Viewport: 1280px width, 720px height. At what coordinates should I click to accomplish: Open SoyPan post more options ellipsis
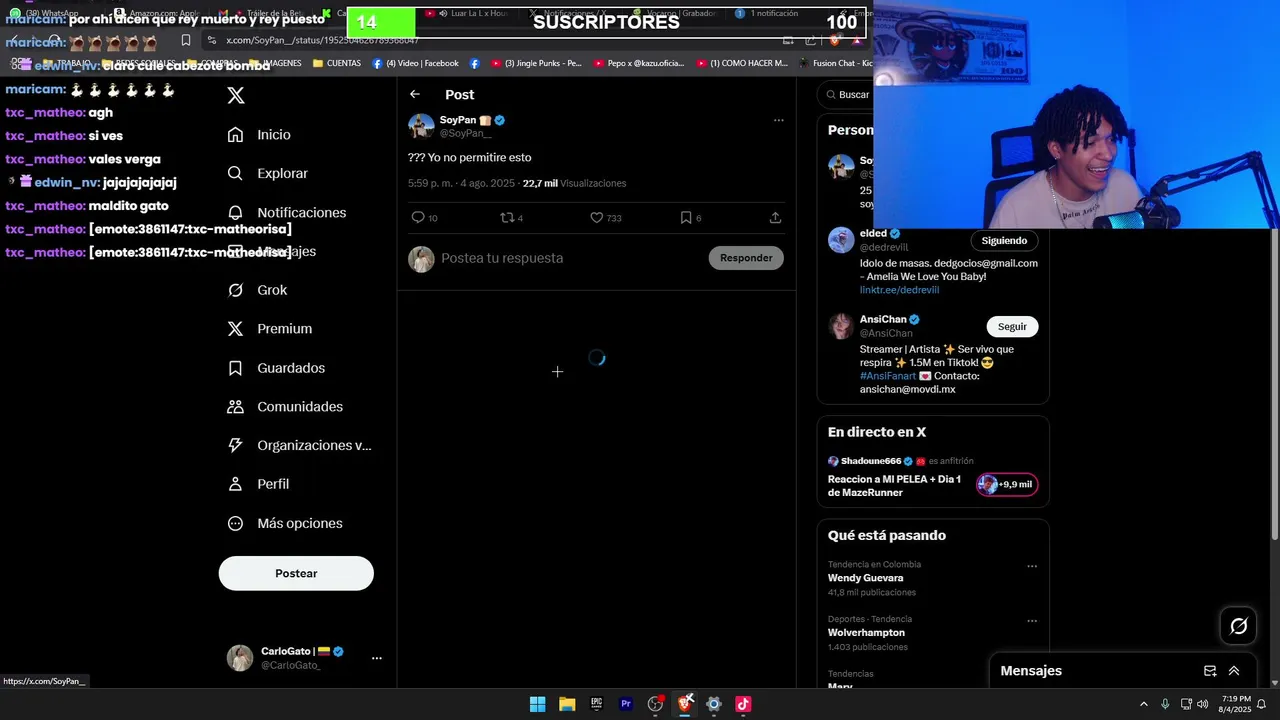point(778,120)
